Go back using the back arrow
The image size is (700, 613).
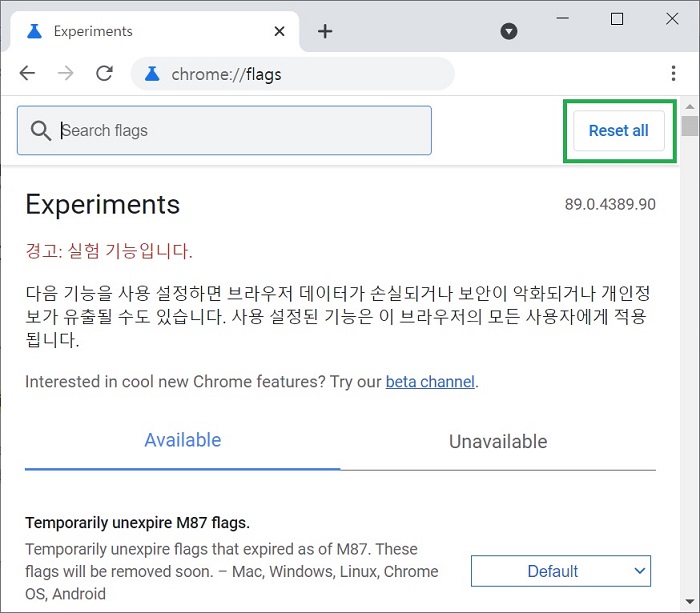(x=27, y=73)
